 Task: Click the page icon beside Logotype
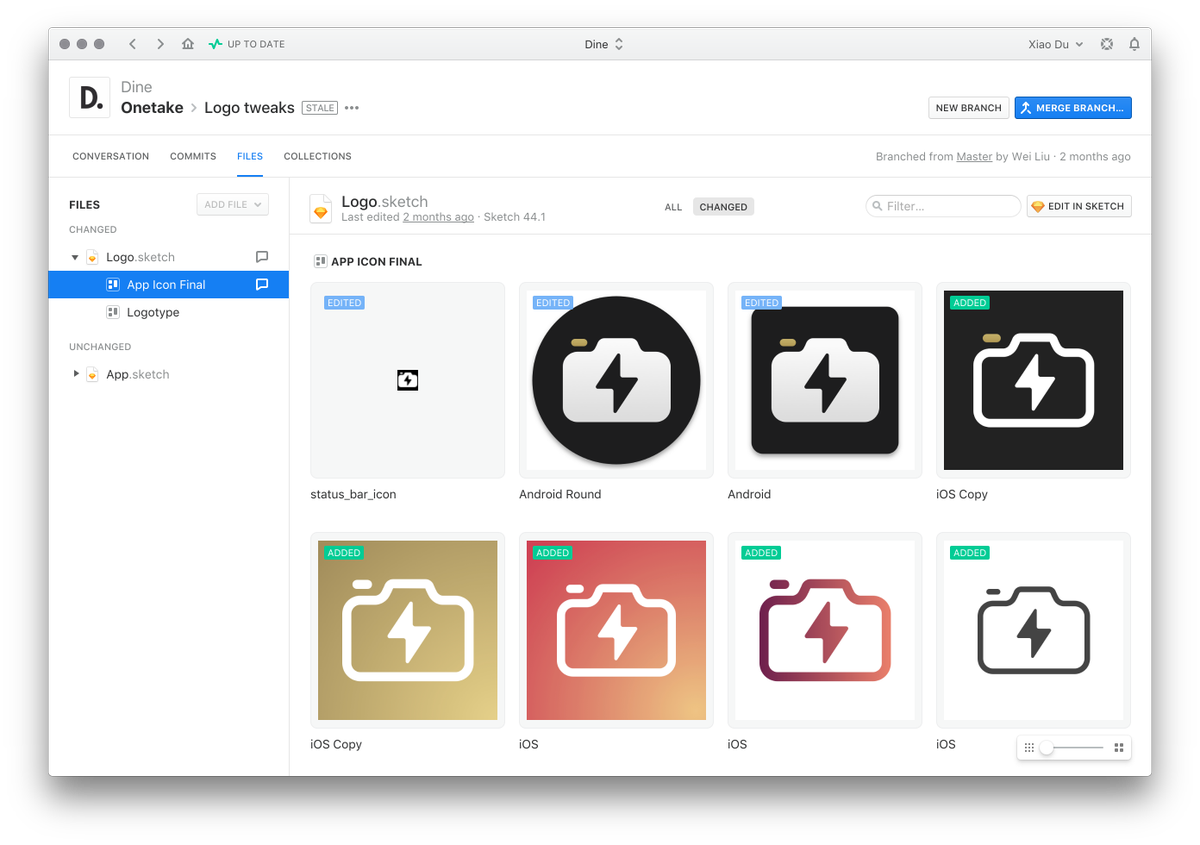113,313
